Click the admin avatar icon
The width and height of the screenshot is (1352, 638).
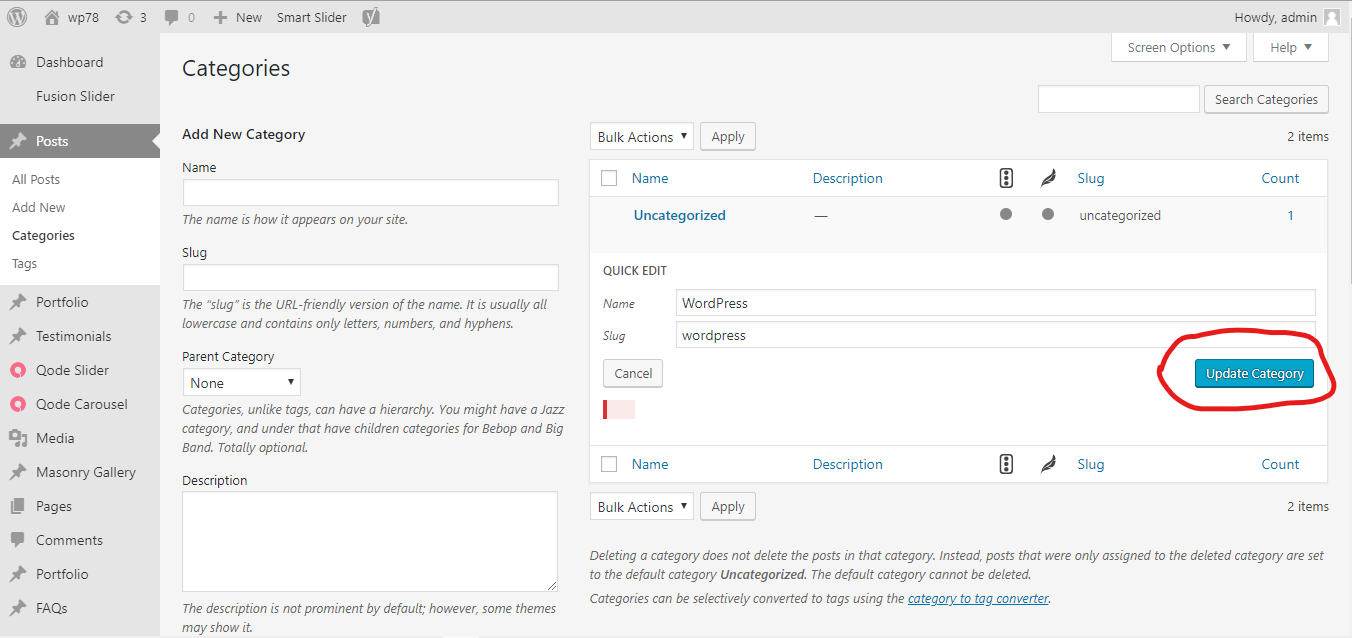(1332, 17)
